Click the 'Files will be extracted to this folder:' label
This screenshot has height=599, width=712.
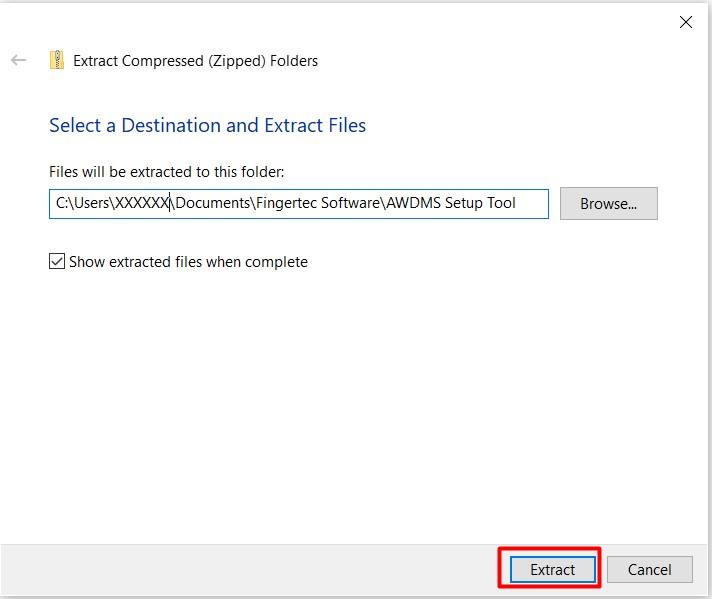167,172
